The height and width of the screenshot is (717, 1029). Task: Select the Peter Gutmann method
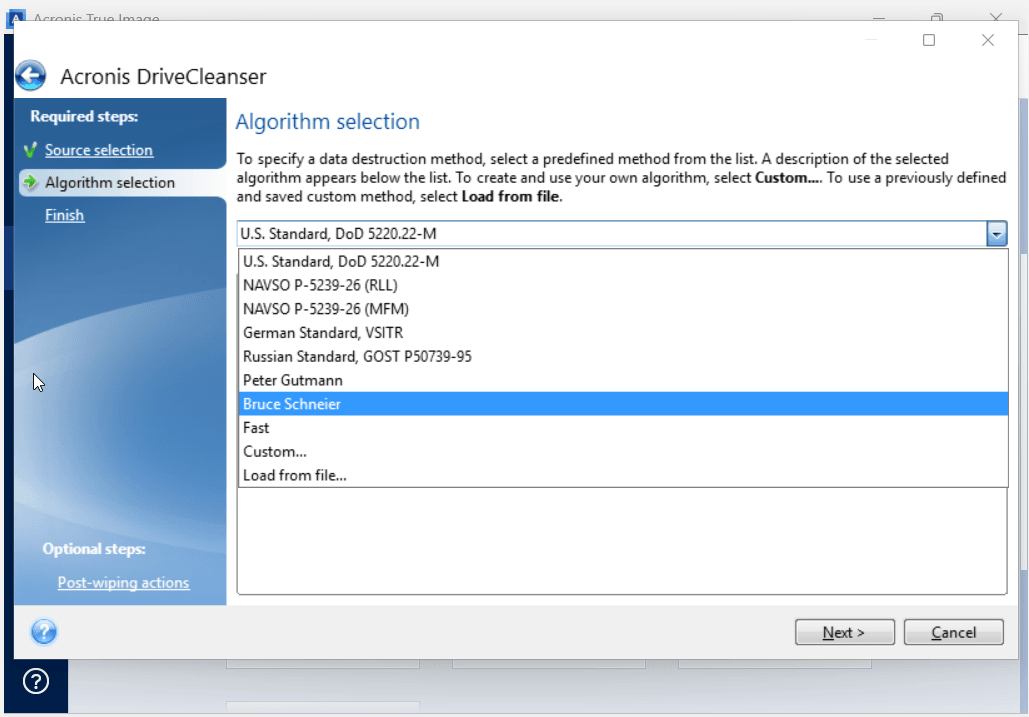click(623, 380)
